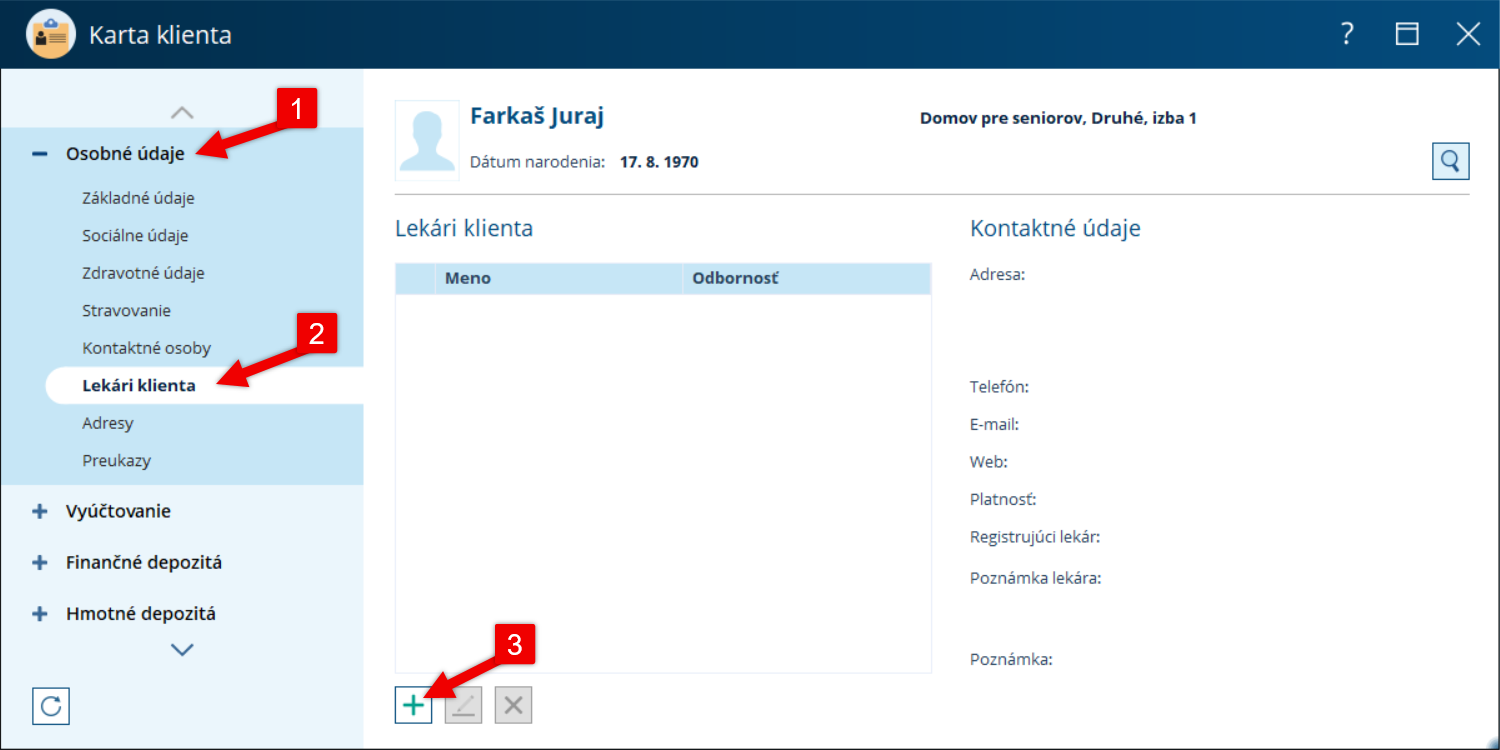Open the magnifier search client icon
The height and width of the screenshot is (750, 1500).
click(x=1451, y=160)
